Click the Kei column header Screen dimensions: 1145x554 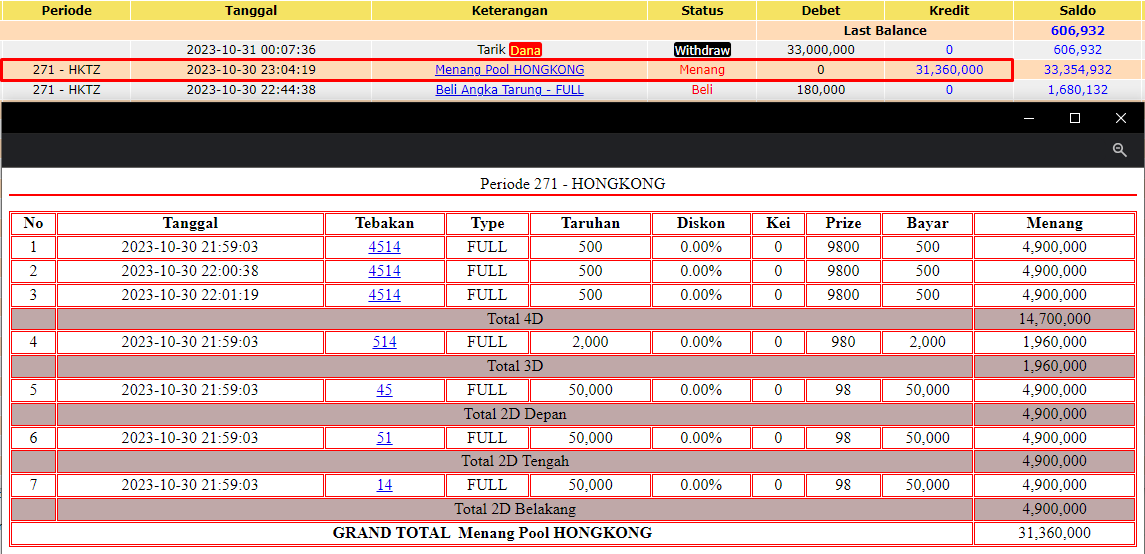pyautogui.click(x=778, y=223)
